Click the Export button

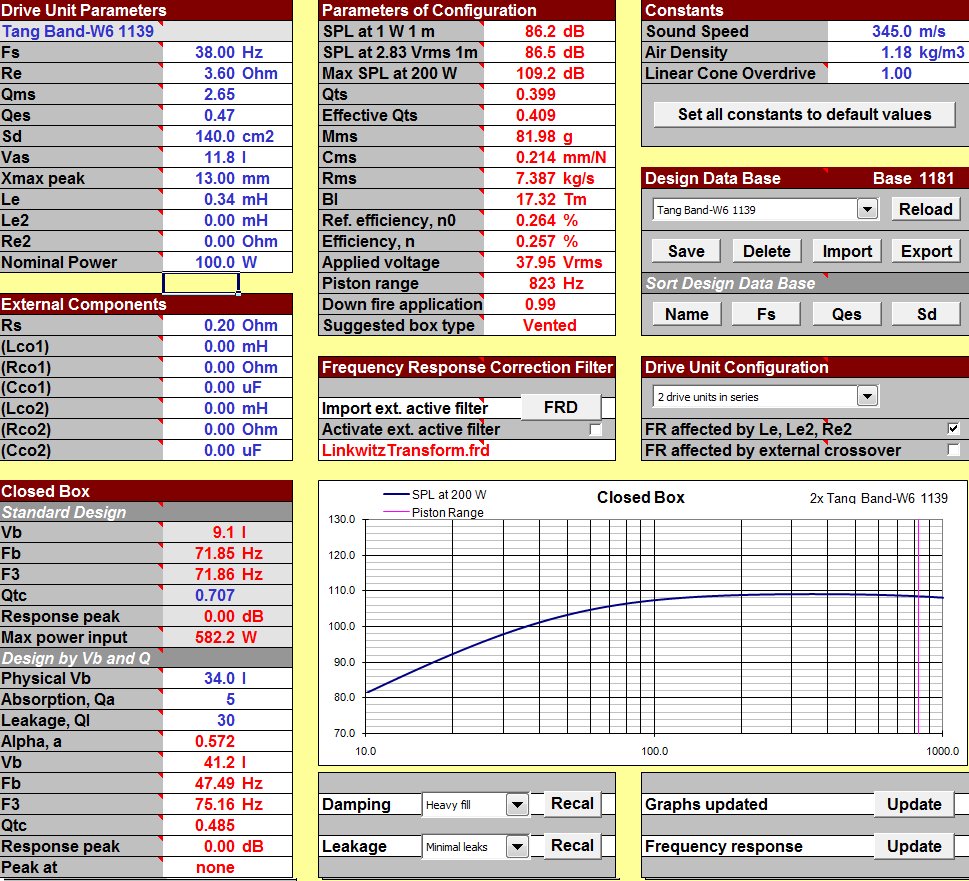(x=926, y=251)
